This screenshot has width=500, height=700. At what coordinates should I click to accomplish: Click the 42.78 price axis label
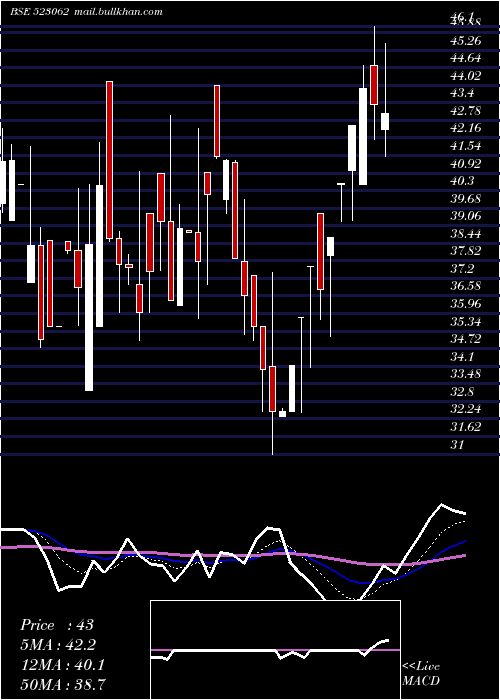click(466, 111)
